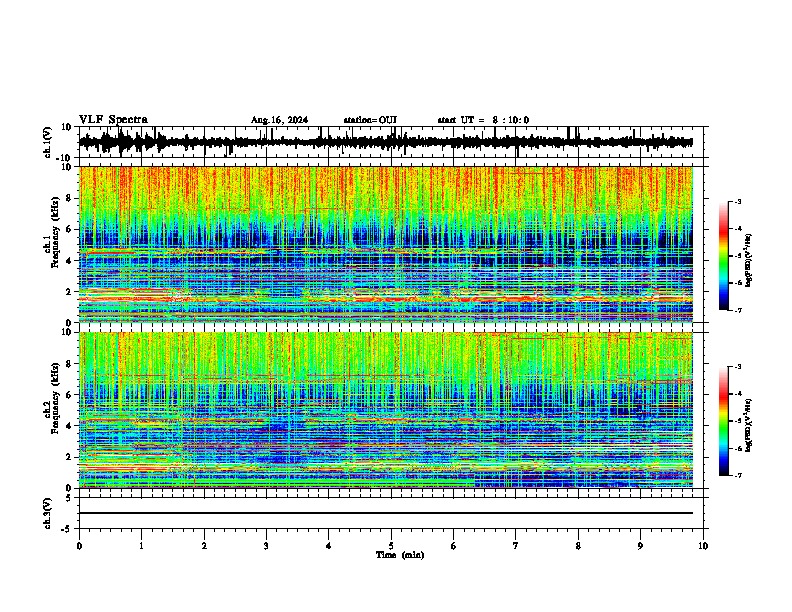Viewport: 792px width, 612px height.
Task: Click the "-3" label on ch.2 colorbar
Action: tap(738, 367)
